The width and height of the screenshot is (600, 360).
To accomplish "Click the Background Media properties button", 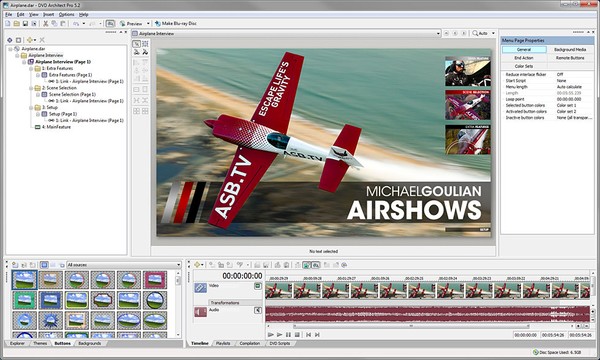I will pyautogui.click(x=570, y=50).
